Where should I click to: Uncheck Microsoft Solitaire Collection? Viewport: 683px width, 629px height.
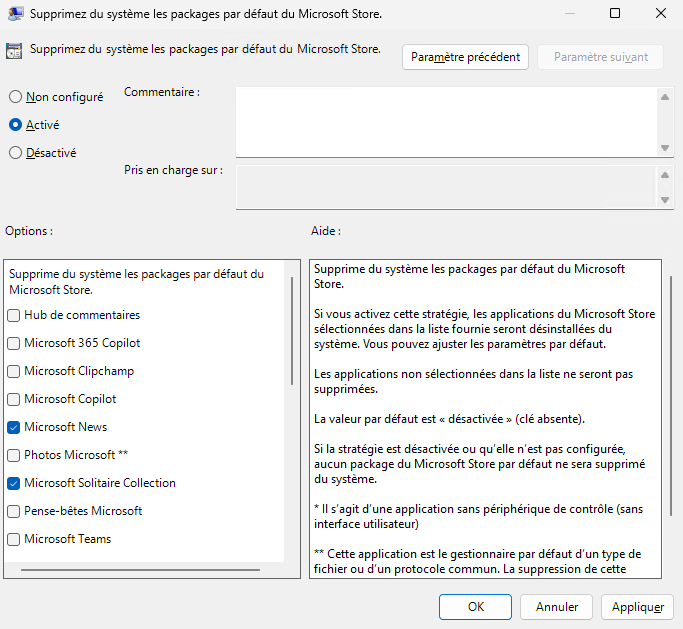click(14, 483)
